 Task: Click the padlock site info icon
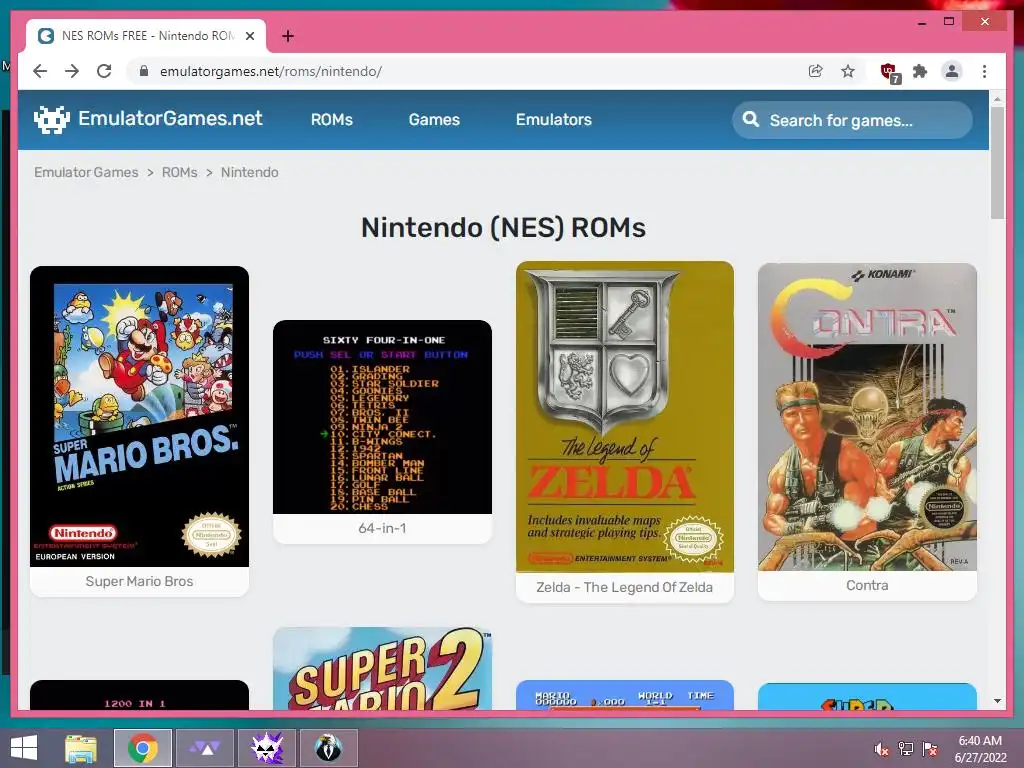[144, 71]
